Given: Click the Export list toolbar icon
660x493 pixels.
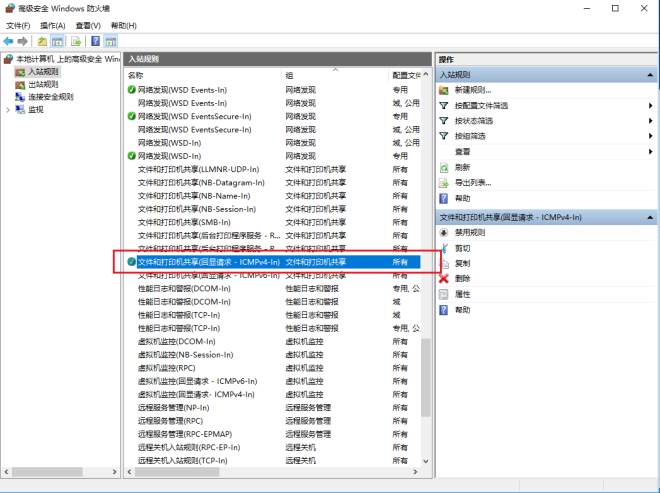Looking at the screenshot, I should [76, 41].
